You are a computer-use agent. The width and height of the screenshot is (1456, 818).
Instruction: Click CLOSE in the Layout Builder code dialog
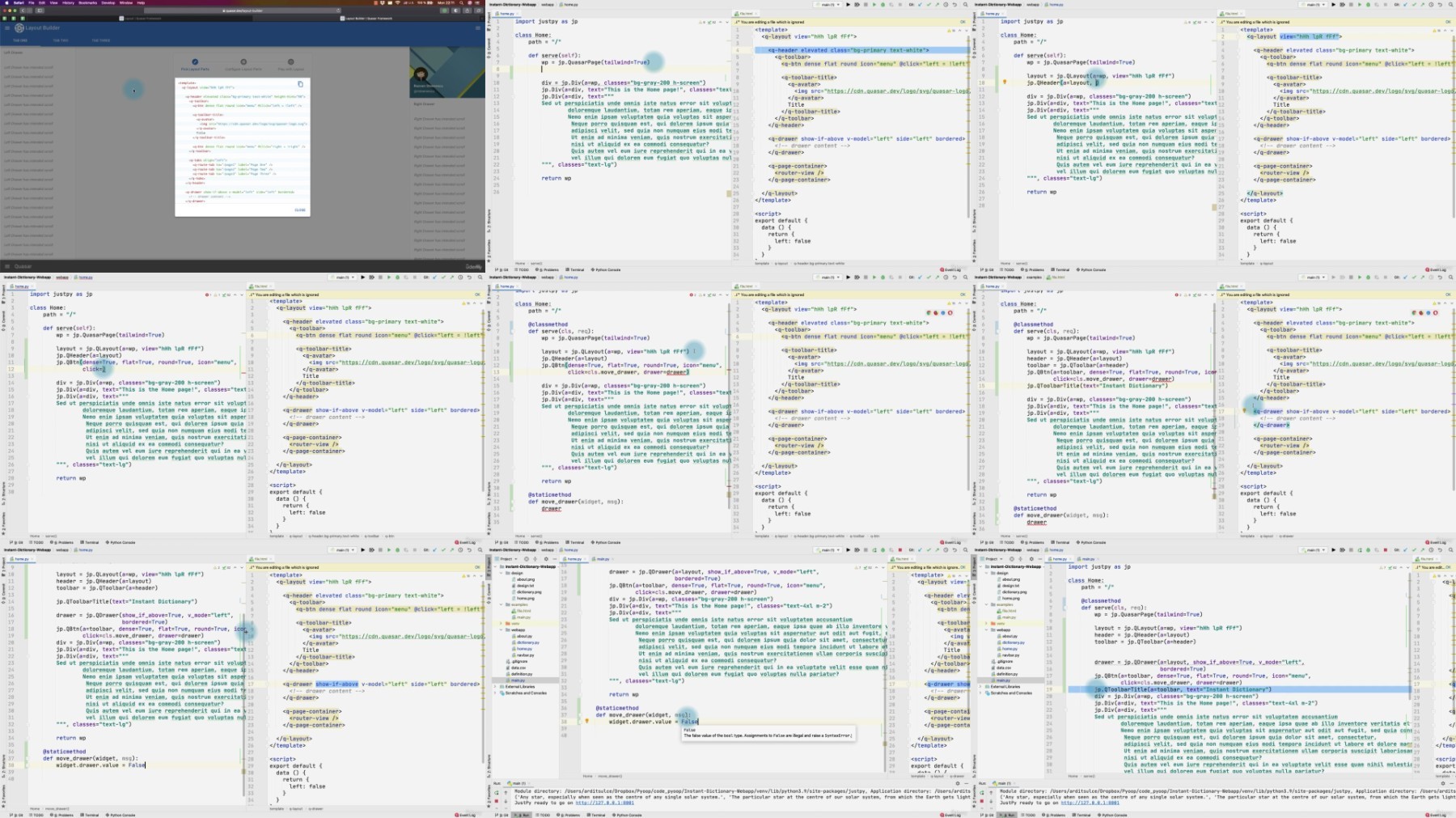300,210
